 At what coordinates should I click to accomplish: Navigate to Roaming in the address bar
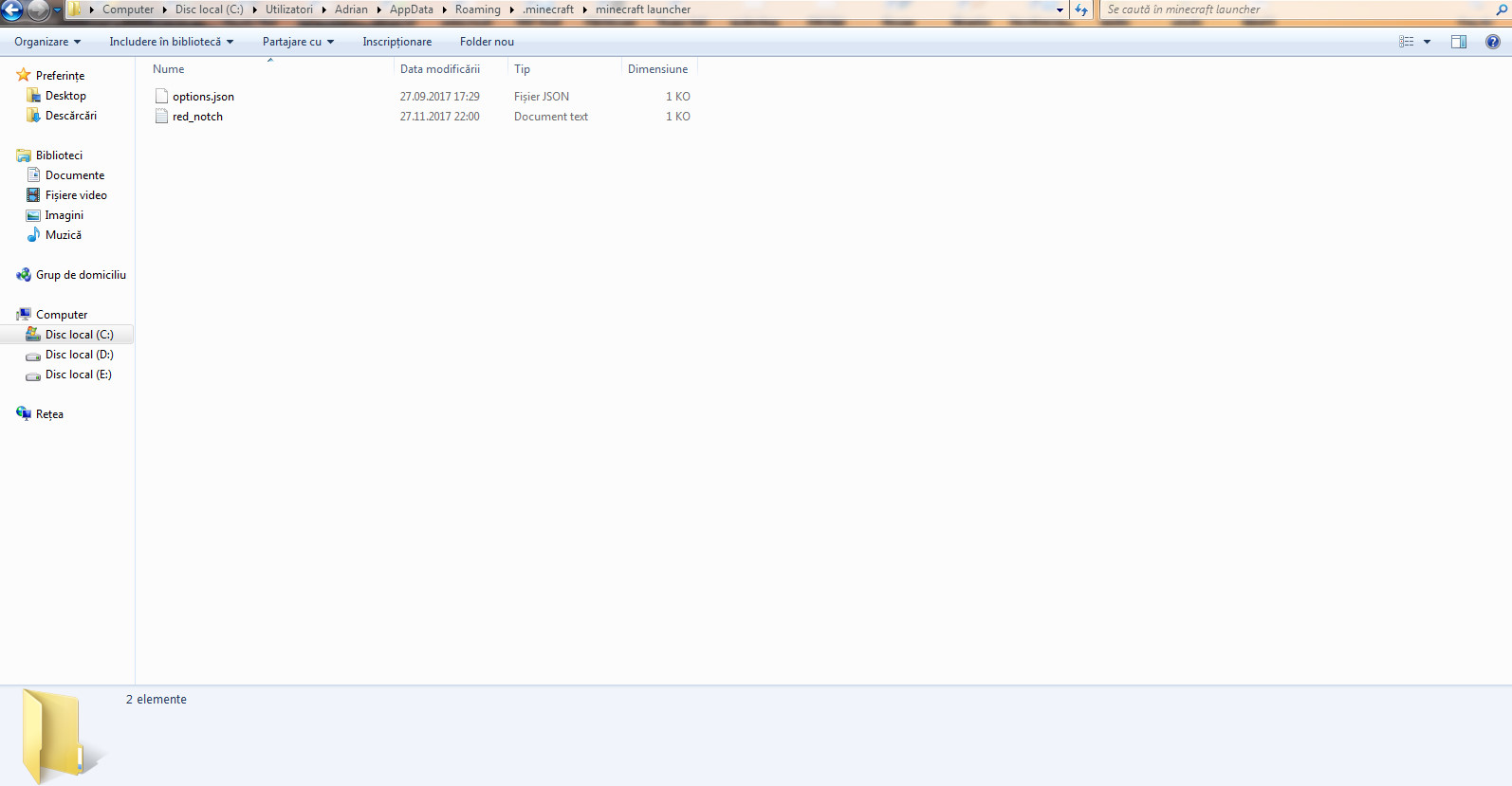(477, 9)
